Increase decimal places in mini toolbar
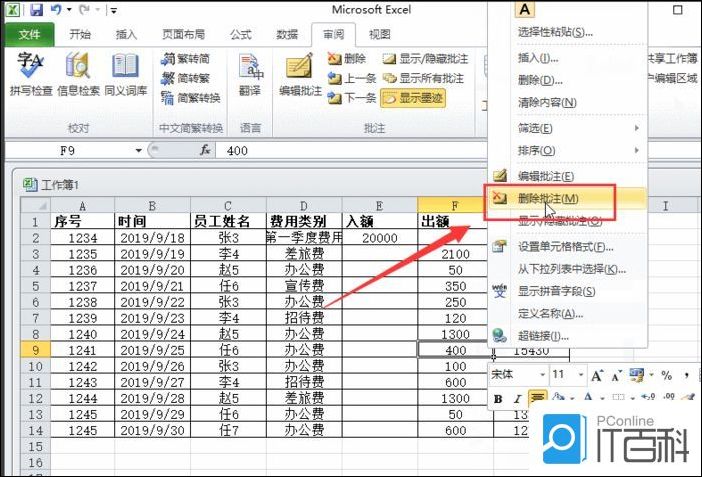702x477 pixels. [x=648, y=397]
